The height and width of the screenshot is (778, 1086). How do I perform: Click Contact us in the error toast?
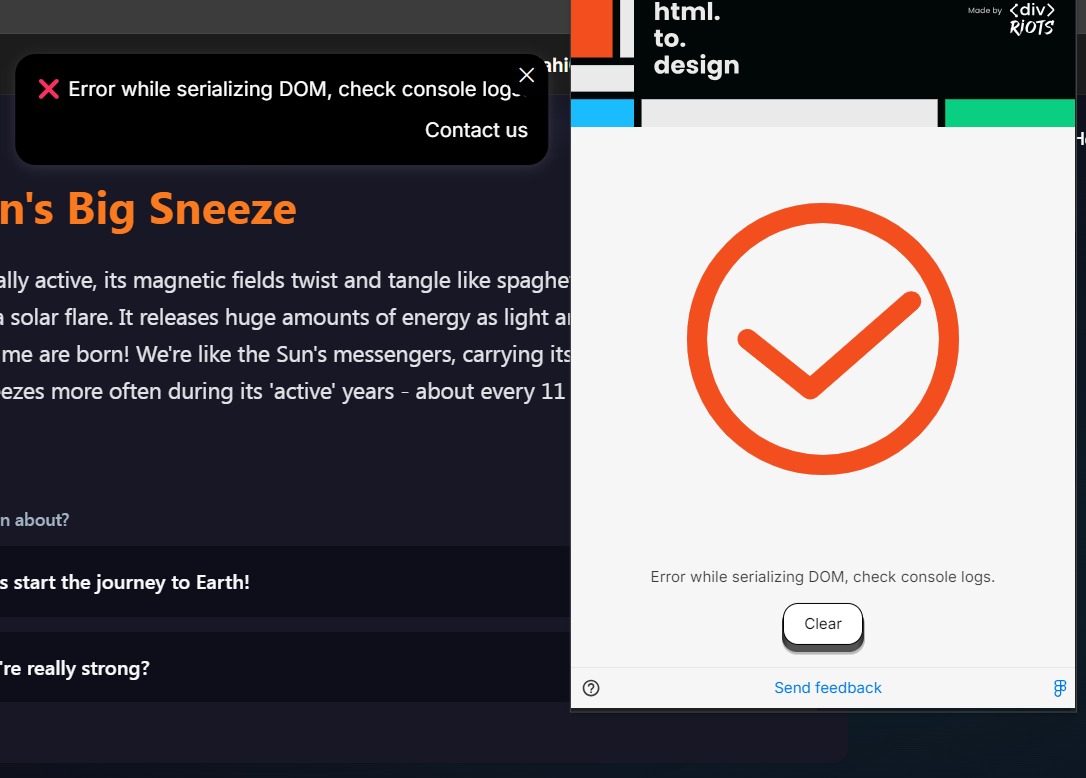click(x=476, y=130)
